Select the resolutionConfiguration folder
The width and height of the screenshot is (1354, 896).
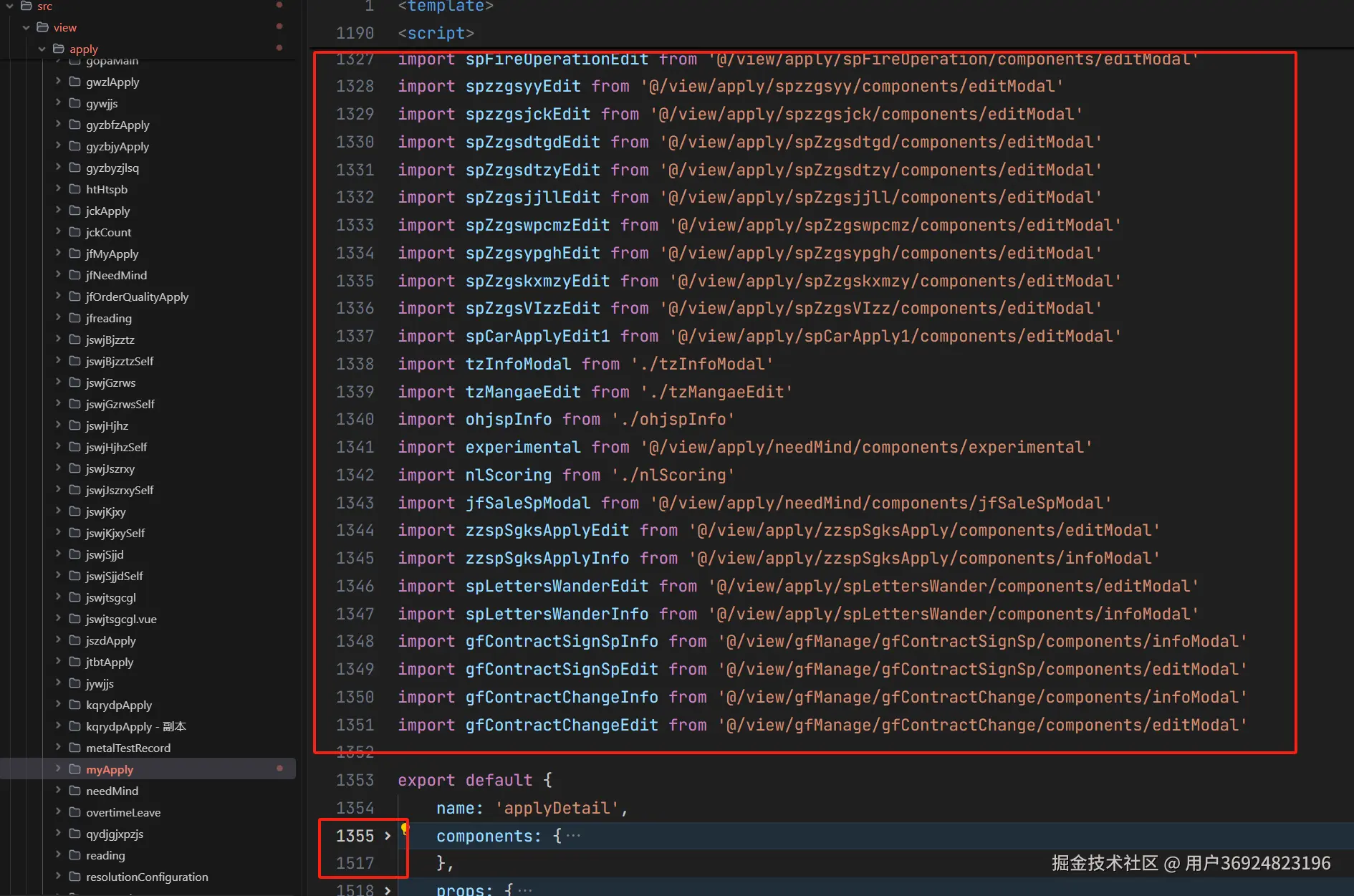[x=146, y=876]
